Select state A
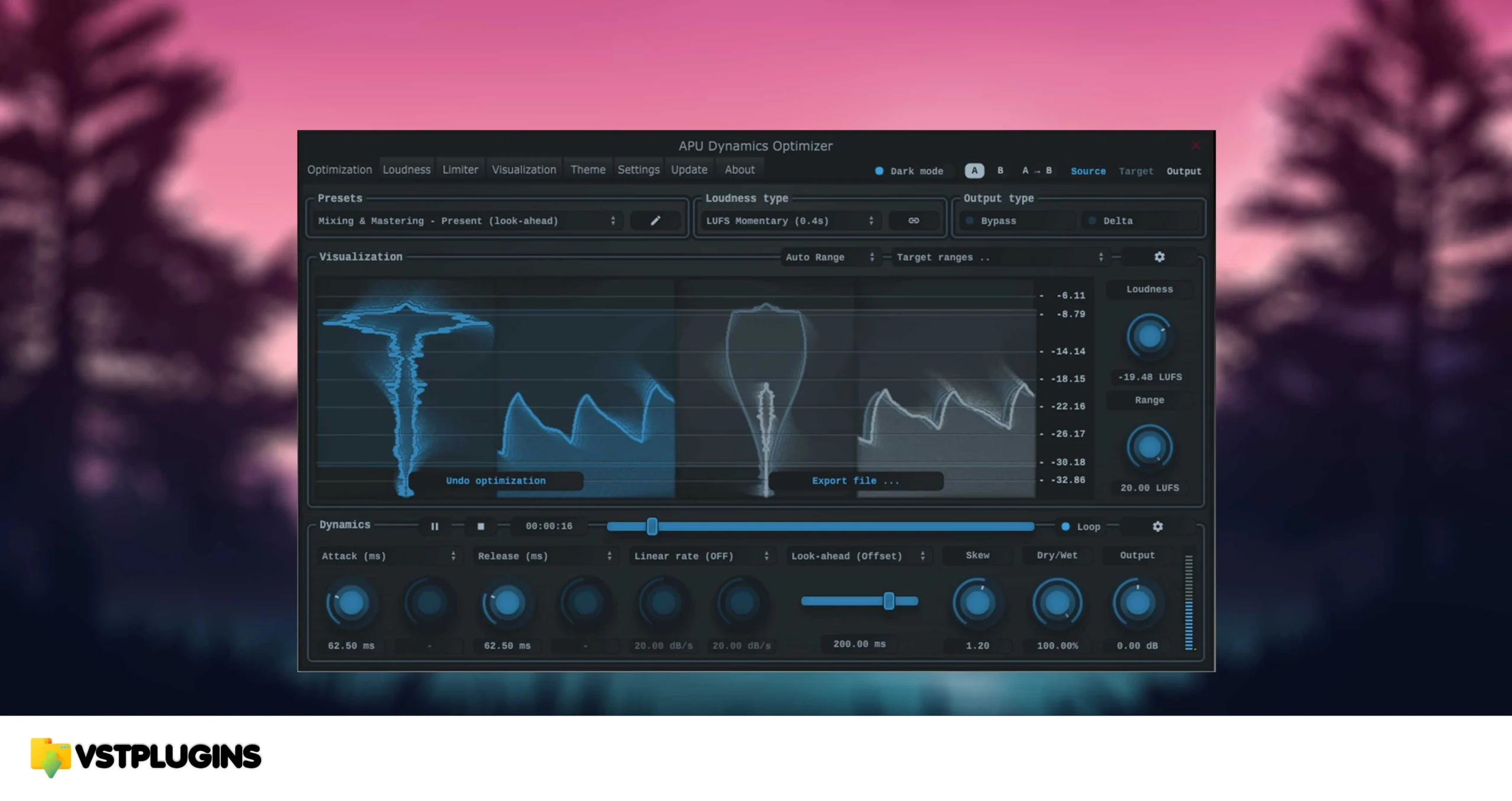Image resolution: width=1512 pixels, height=801 pixels. pos(975,171)
